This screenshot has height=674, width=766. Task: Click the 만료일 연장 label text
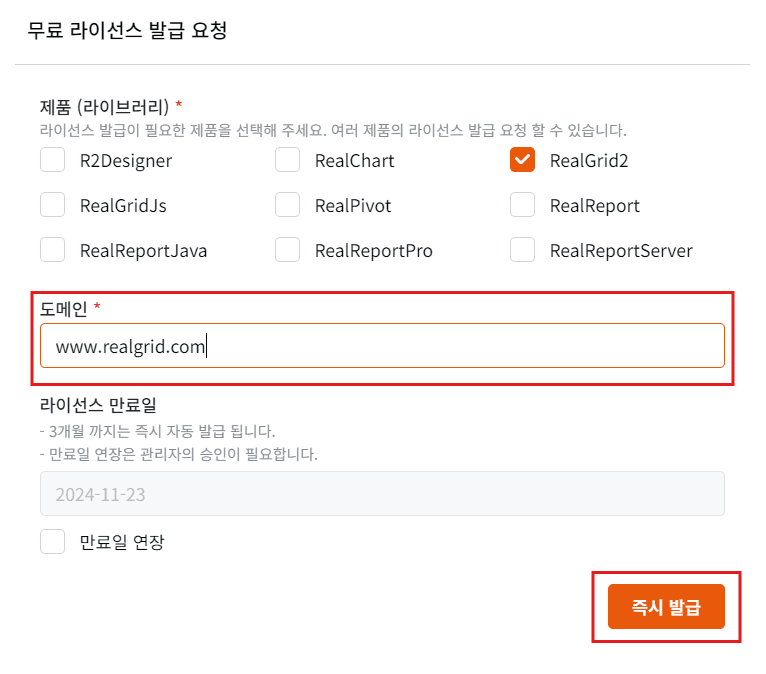pyautogui.click(x=122, y=542)
